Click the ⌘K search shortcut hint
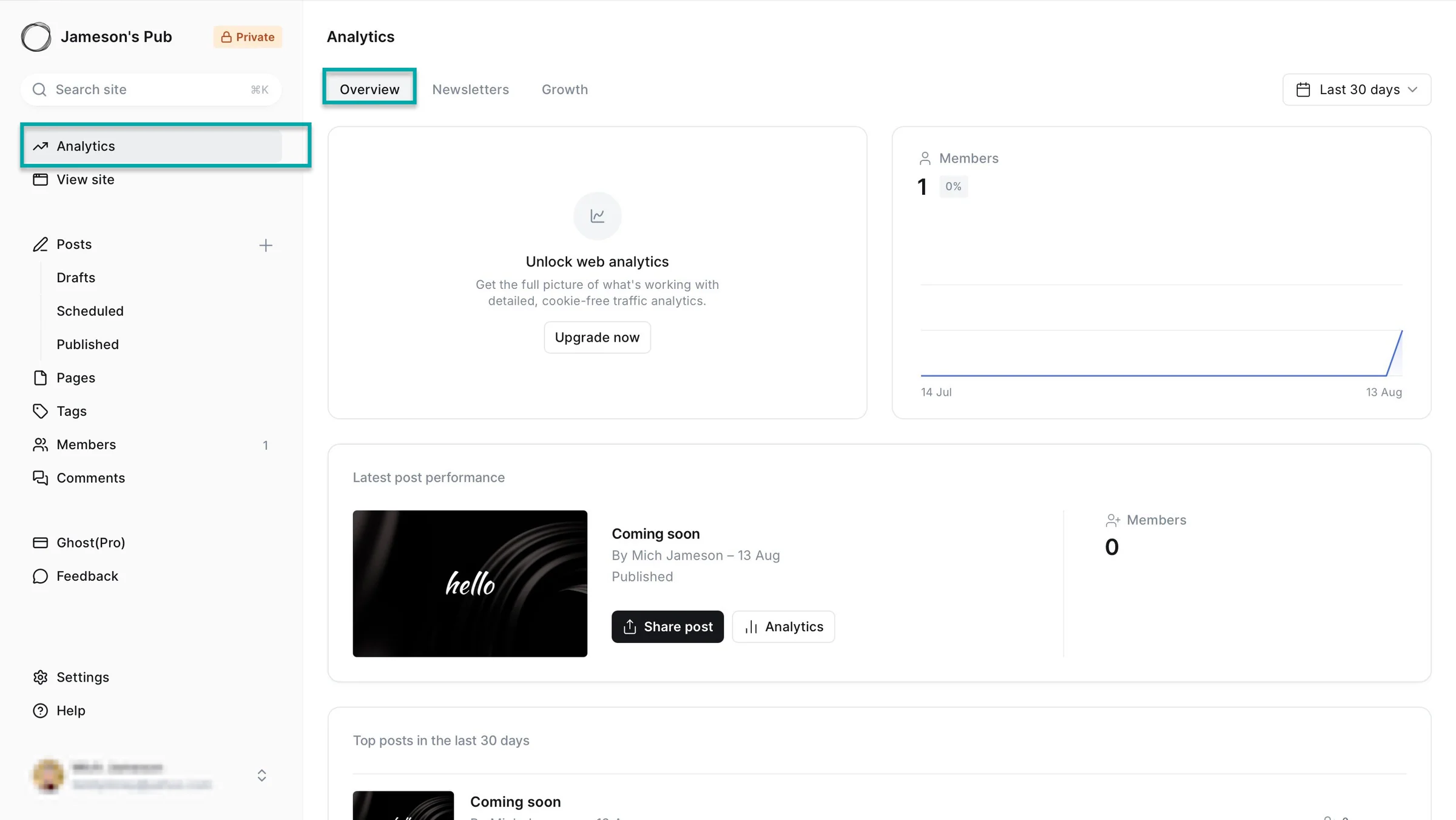The width and height of the screenshot is (1456, 820). click(x=260, y=90)
